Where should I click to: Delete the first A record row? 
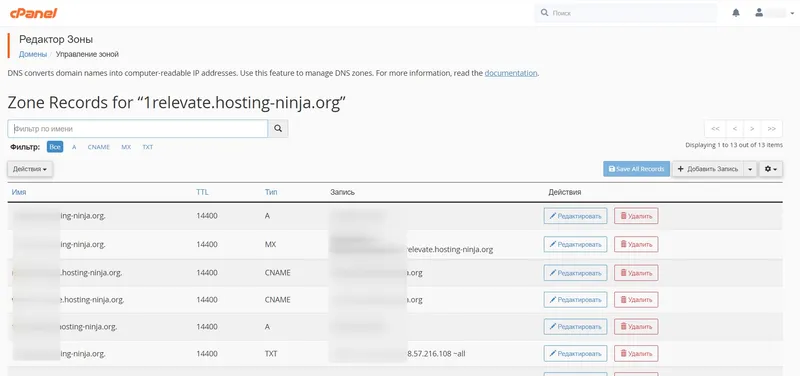click(636, 216)
